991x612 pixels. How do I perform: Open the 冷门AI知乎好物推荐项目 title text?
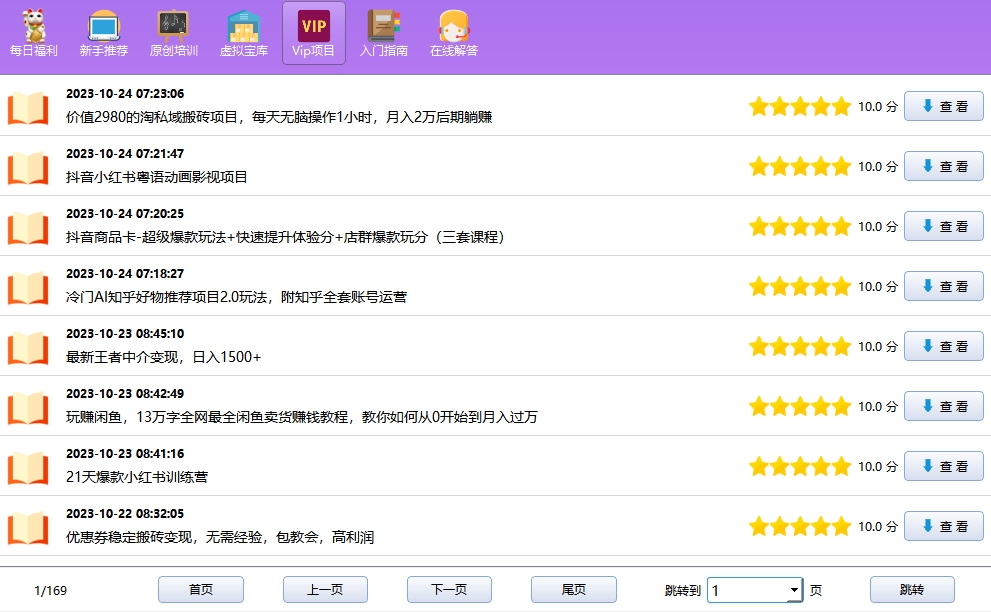click(236, 297)
